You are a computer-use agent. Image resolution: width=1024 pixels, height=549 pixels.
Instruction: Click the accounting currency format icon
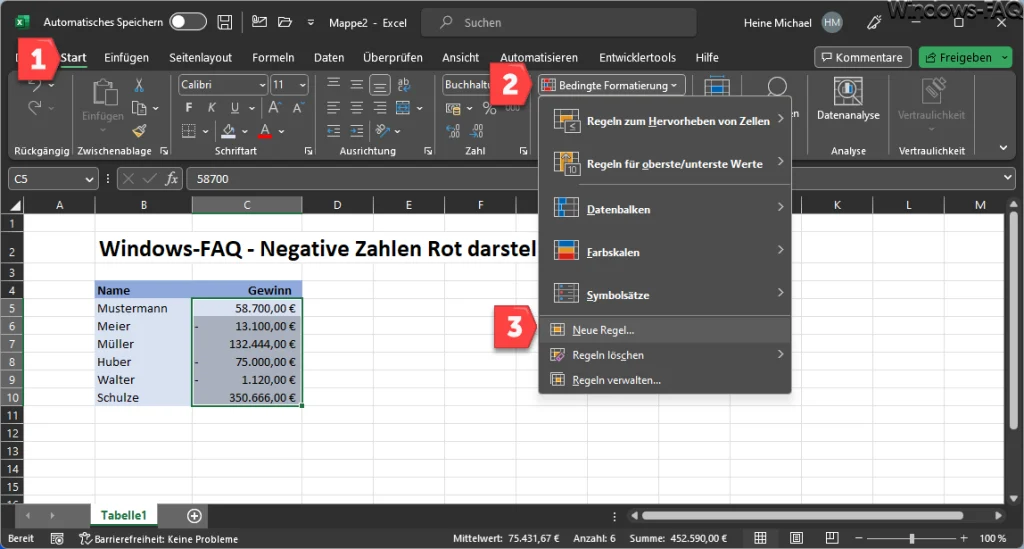tap(453, 108)
